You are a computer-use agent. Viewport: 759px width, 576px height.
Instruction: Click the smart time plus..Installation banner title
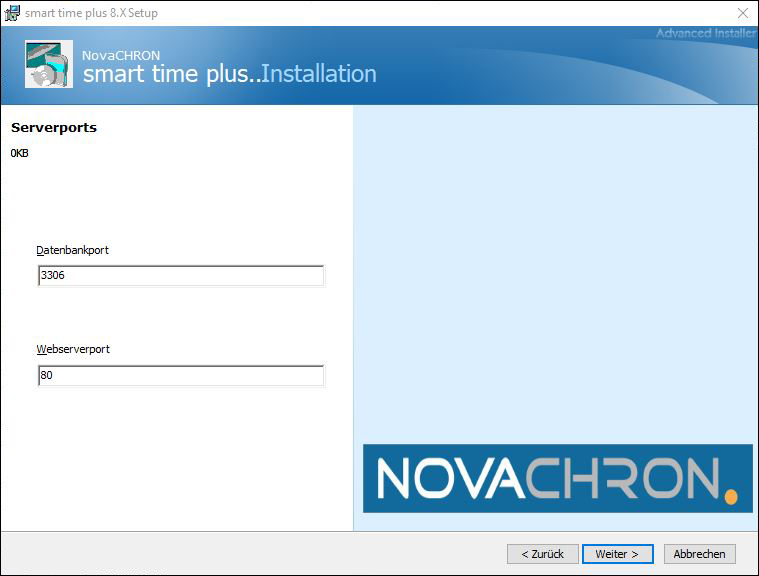point(229,74)
